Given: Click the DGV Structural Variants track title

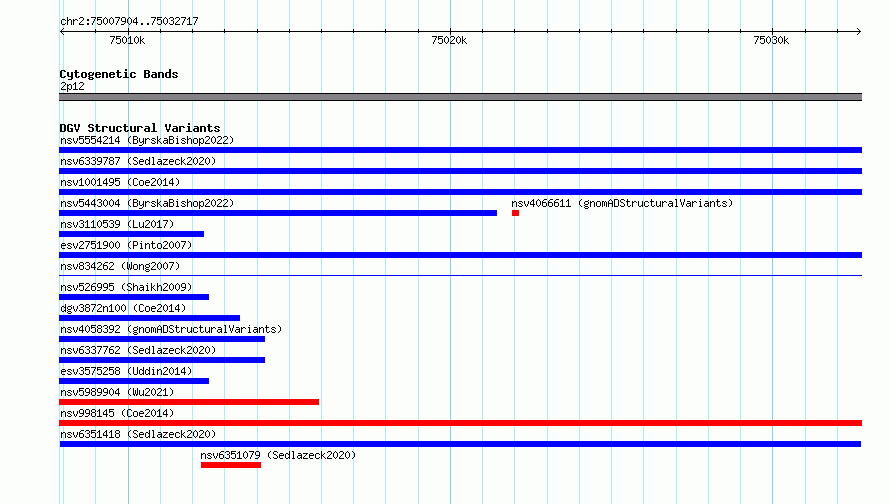Looking at the screenshot, I should click(140, 128).
